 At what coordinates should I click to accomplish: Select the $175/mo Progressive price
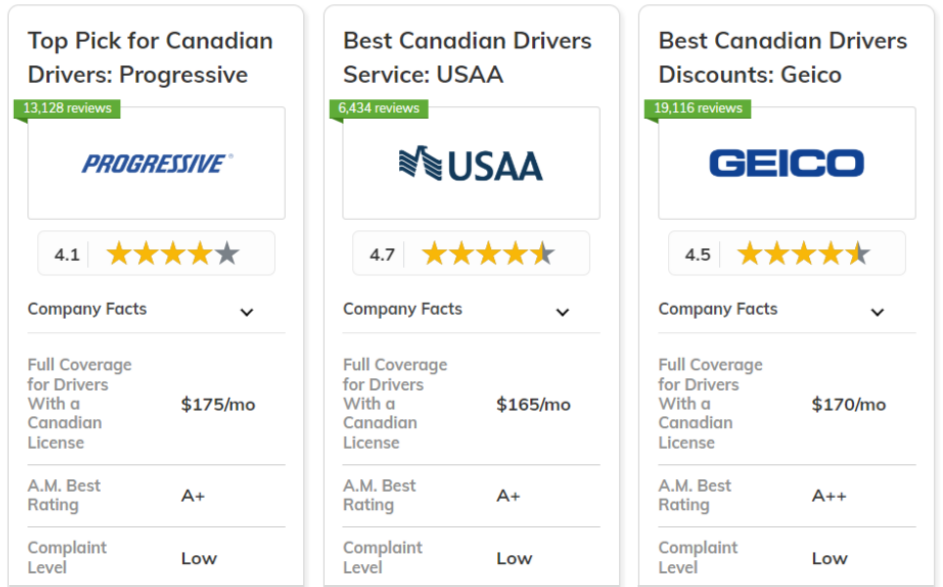click(218, 404)
